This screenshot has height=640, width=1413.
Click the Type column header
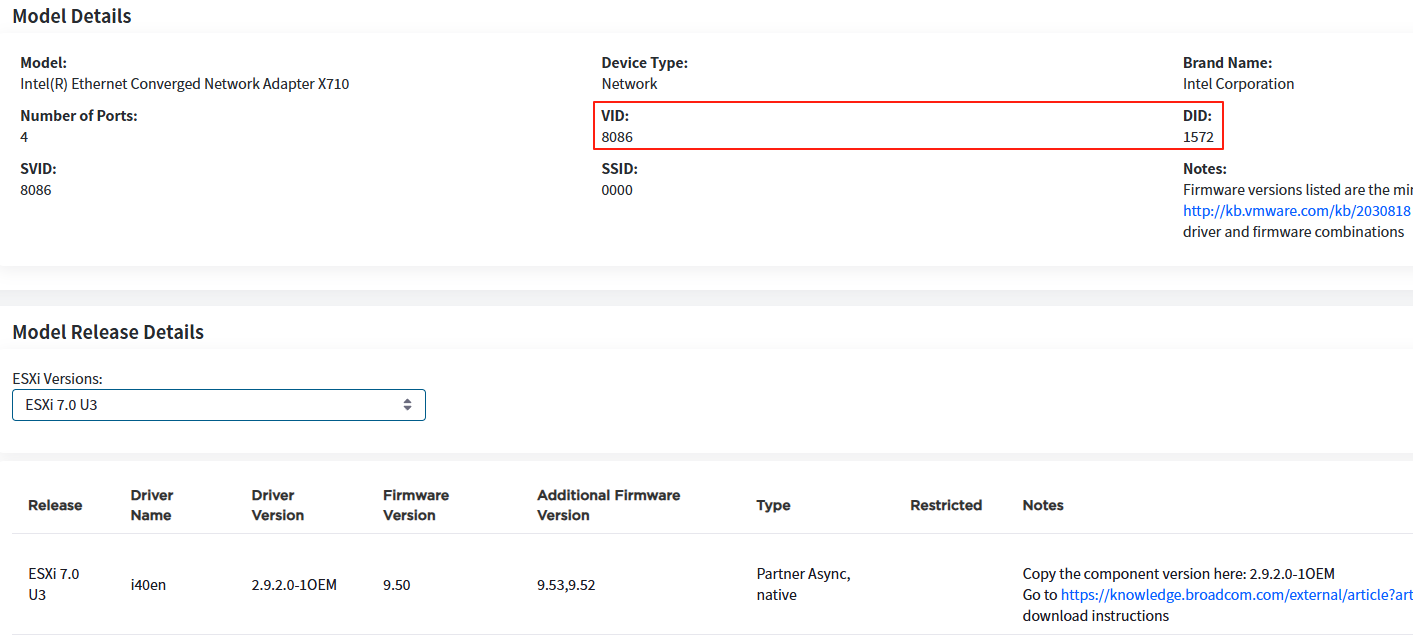[x=773, y=505]
